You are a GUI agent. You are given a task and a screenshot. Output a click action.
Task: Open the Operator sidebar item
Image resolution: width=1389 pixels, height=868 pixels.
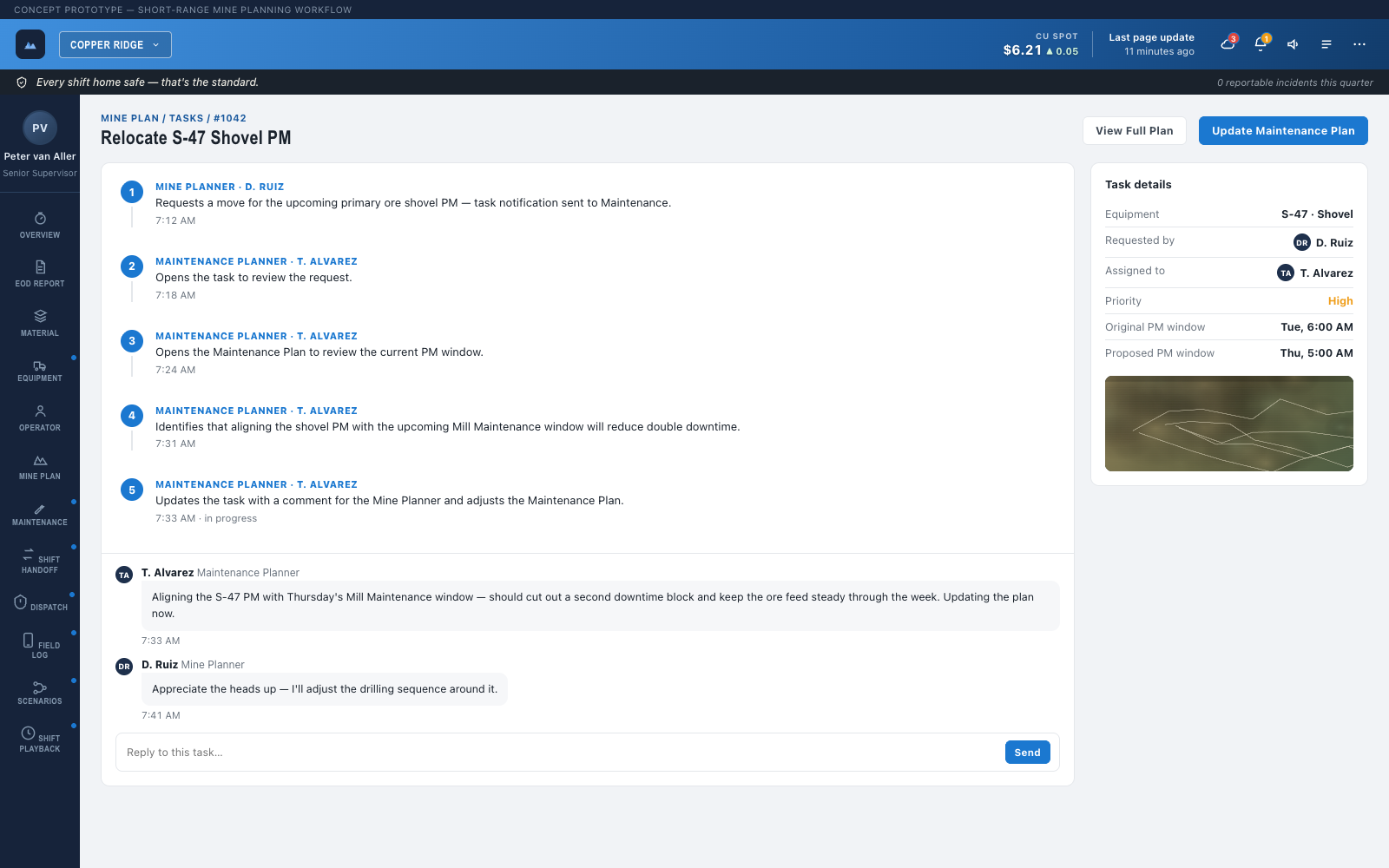(x=40, y=418)
